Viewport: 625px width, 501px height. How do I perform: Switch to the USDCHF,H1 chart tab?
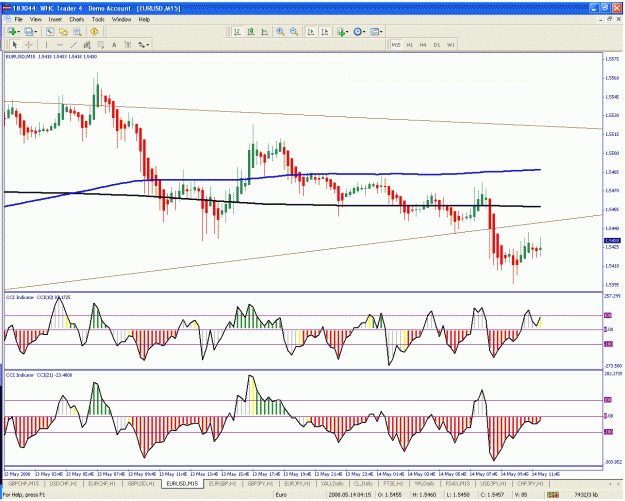coord(63,483)
